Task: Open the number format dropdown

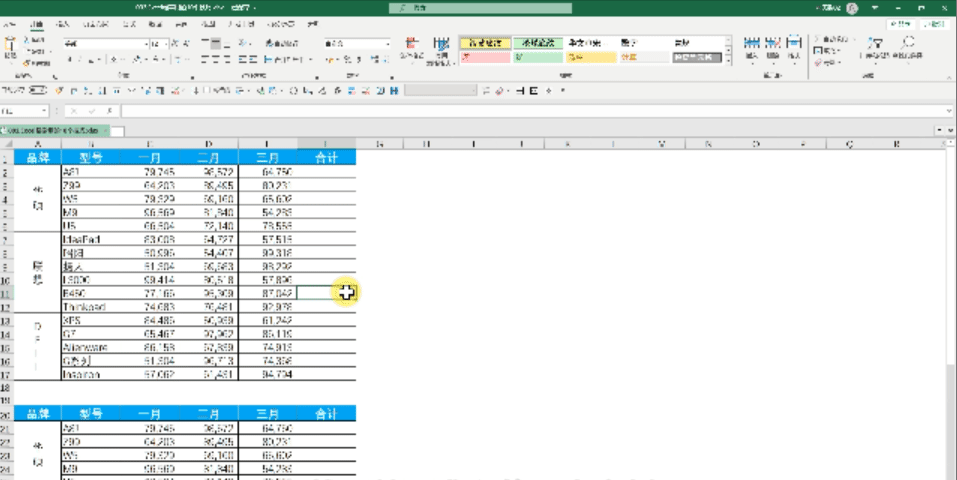Action: (387, 44)
